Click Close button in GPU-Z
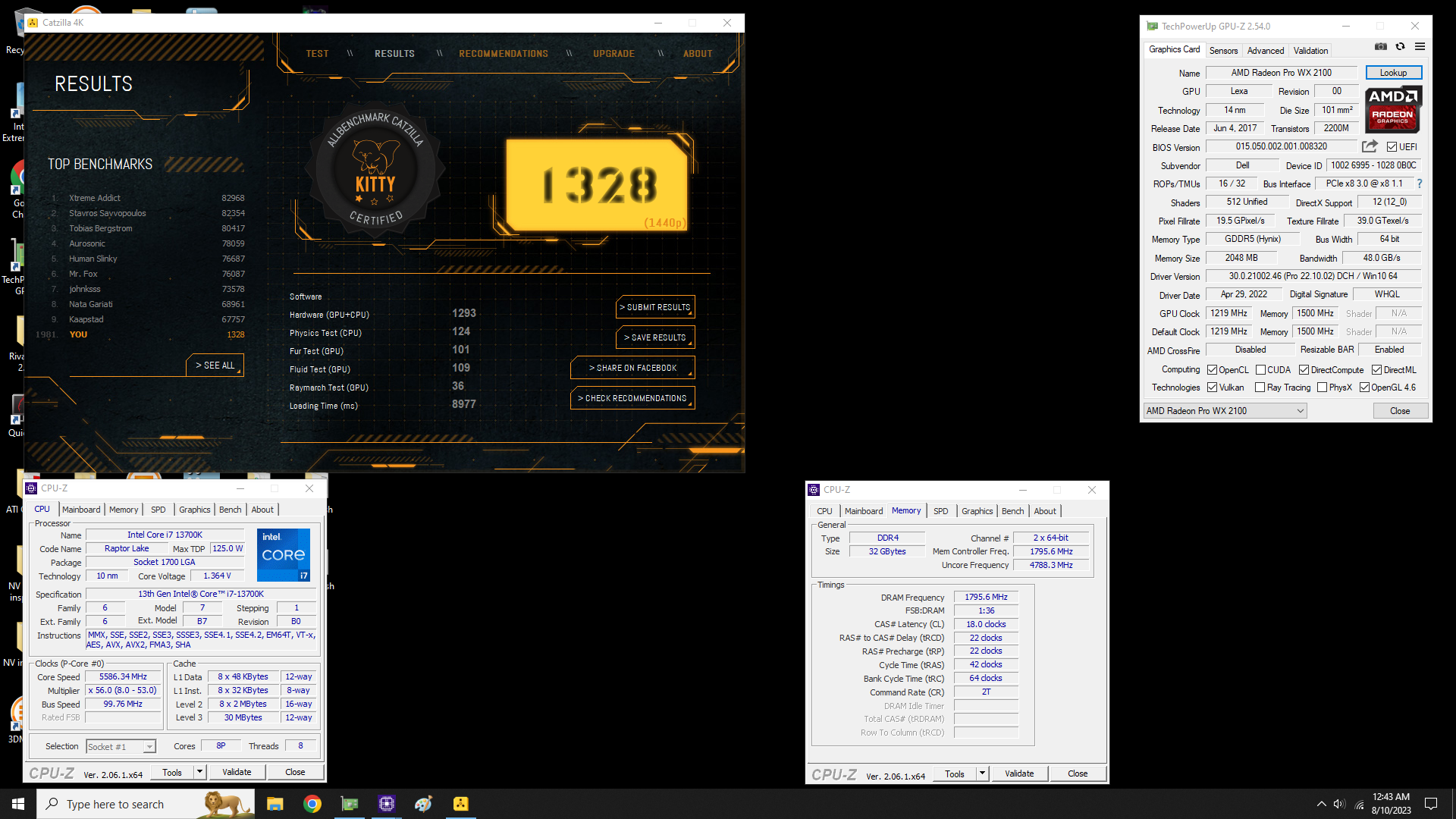Image resolution: width=1456 pixels, height=819 pixels. (1400, 411)
